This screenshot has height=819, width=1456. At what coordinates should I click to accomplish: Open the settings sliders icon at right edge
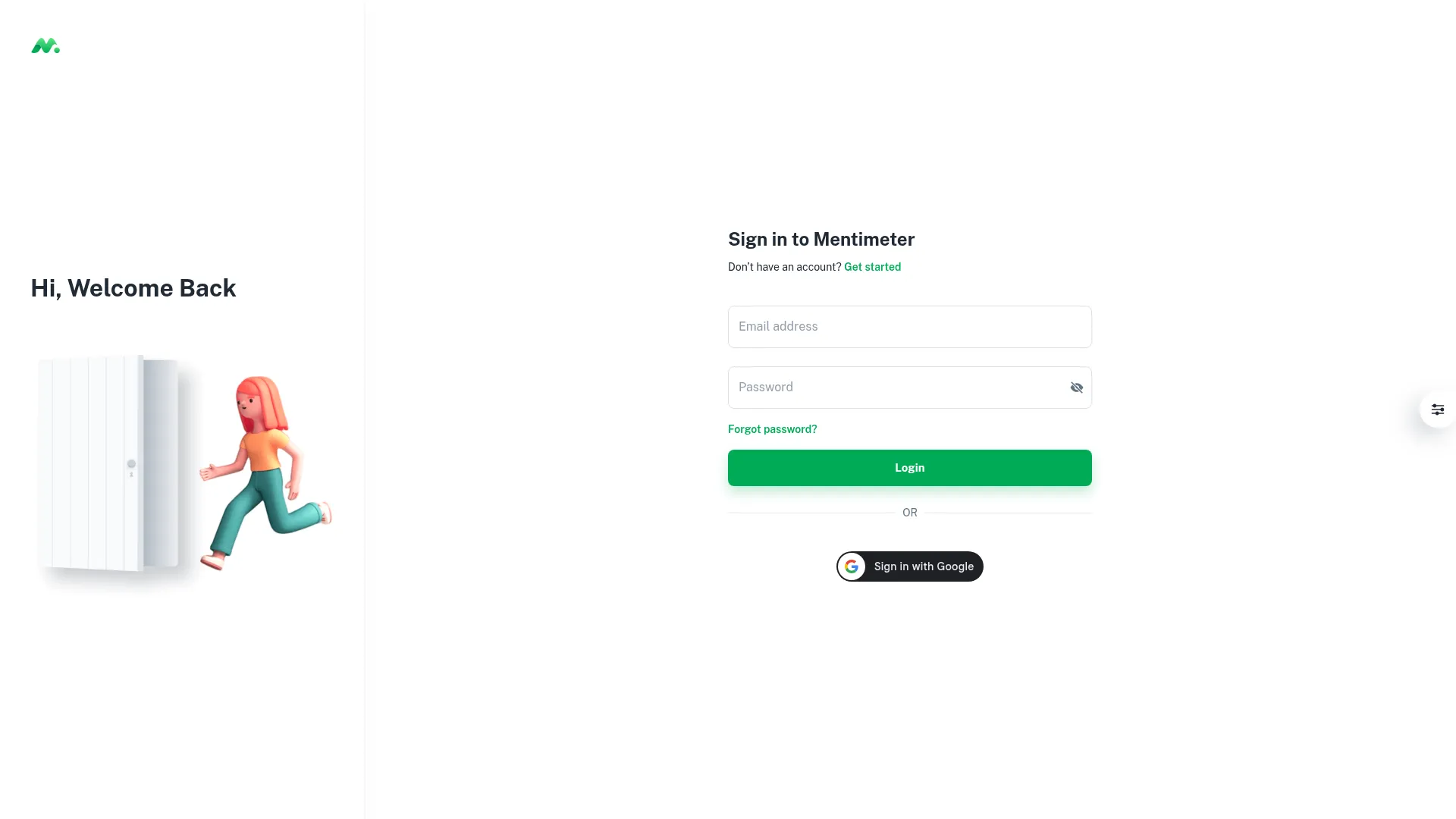(x=1437, y=409)
